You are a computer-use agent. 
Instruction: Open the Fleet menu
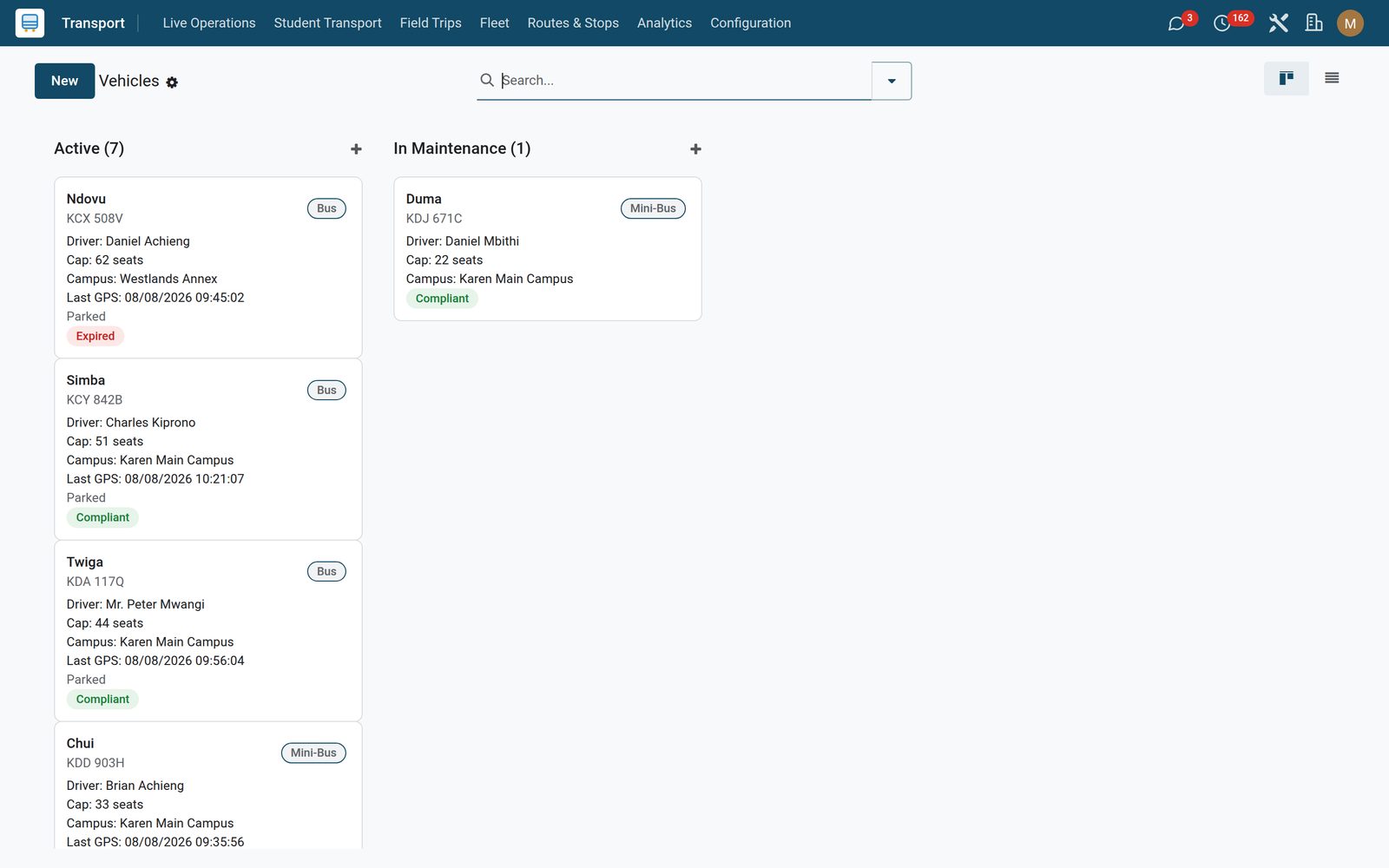pos(494,23)
